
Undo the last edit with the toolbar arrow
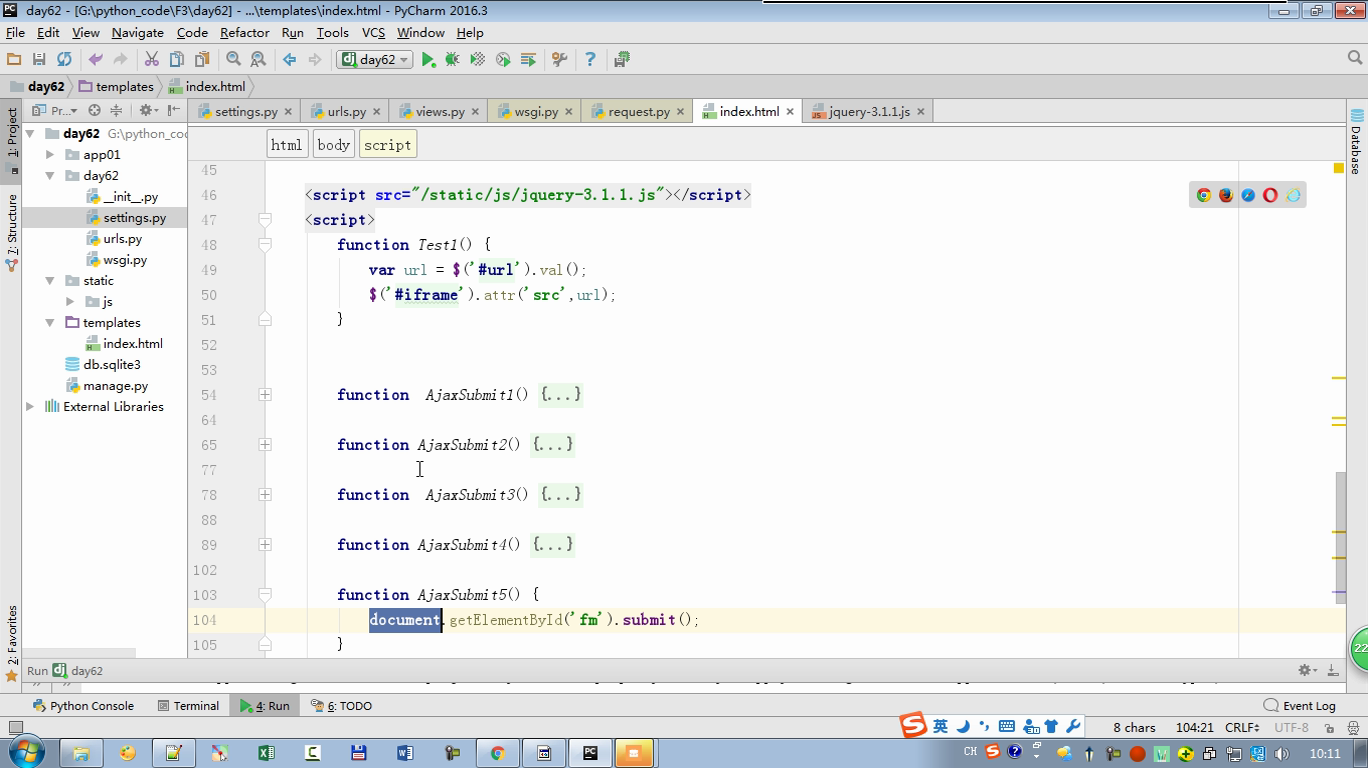[96, 60]
